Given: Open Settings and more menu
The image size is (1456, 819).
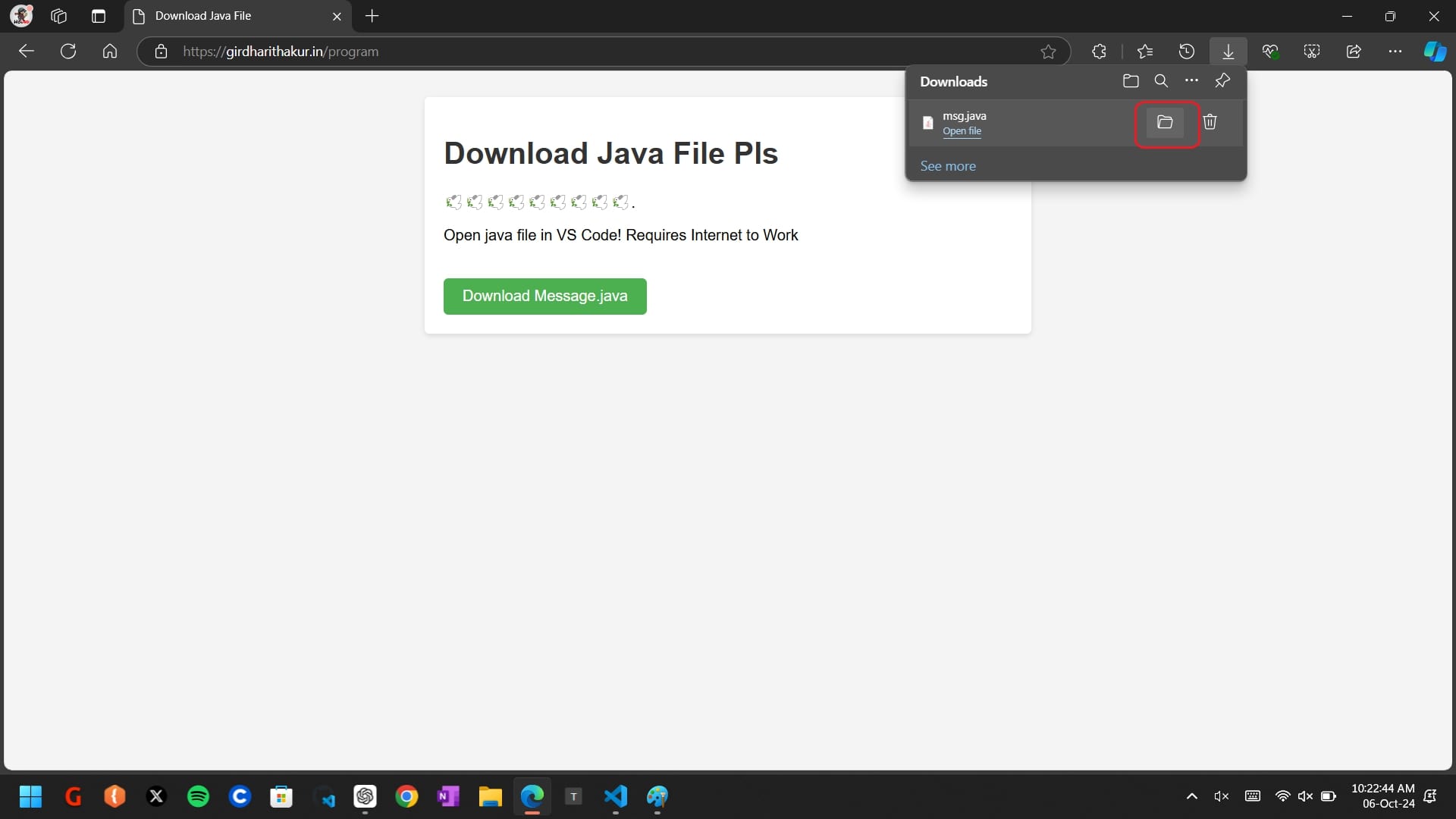Looking at the screenshot, I should tap(1395, 52).
